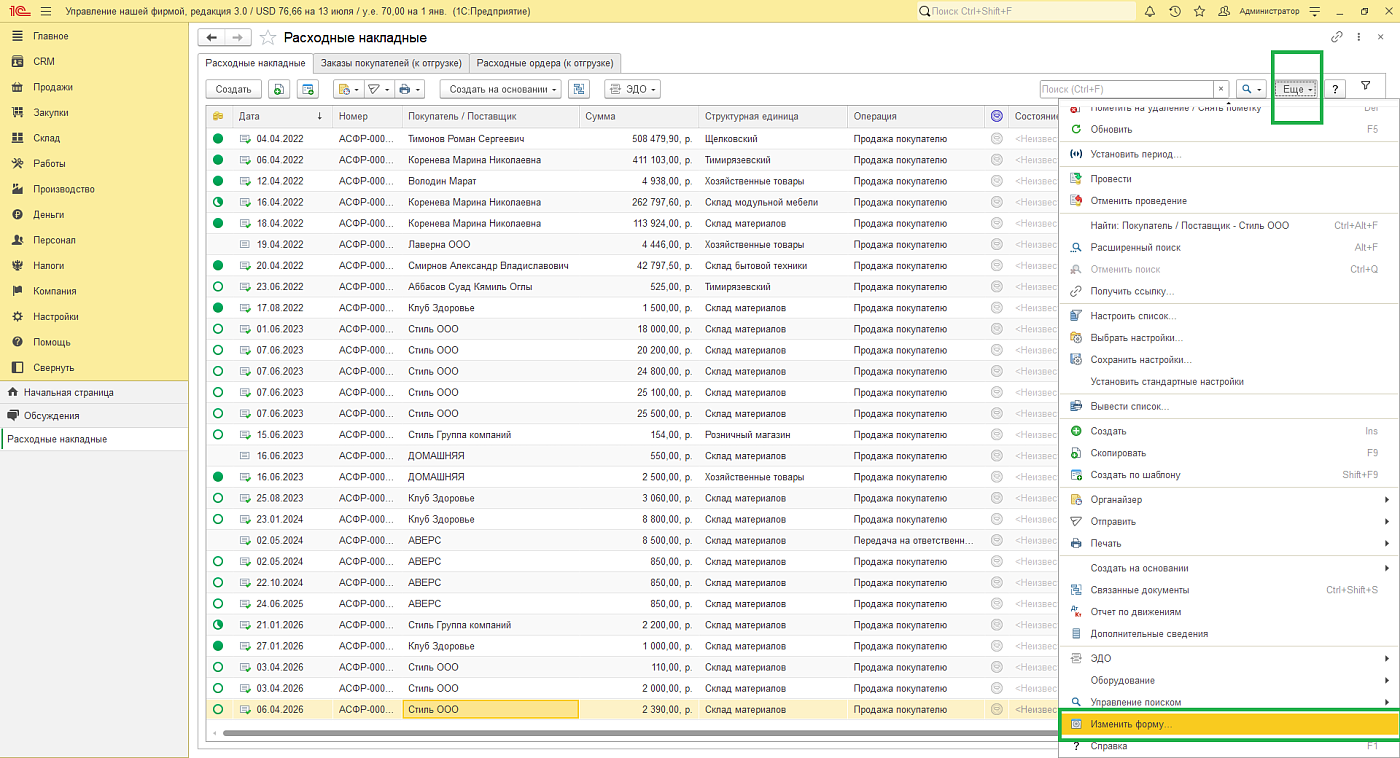This screenshot has height=758, width=1400.
Task: Open the Продажи section
Action: 94,87
